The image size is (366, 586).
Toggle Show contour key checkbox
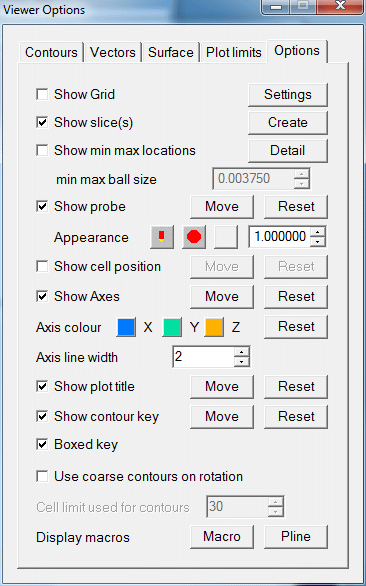click(x=42, y=416)
